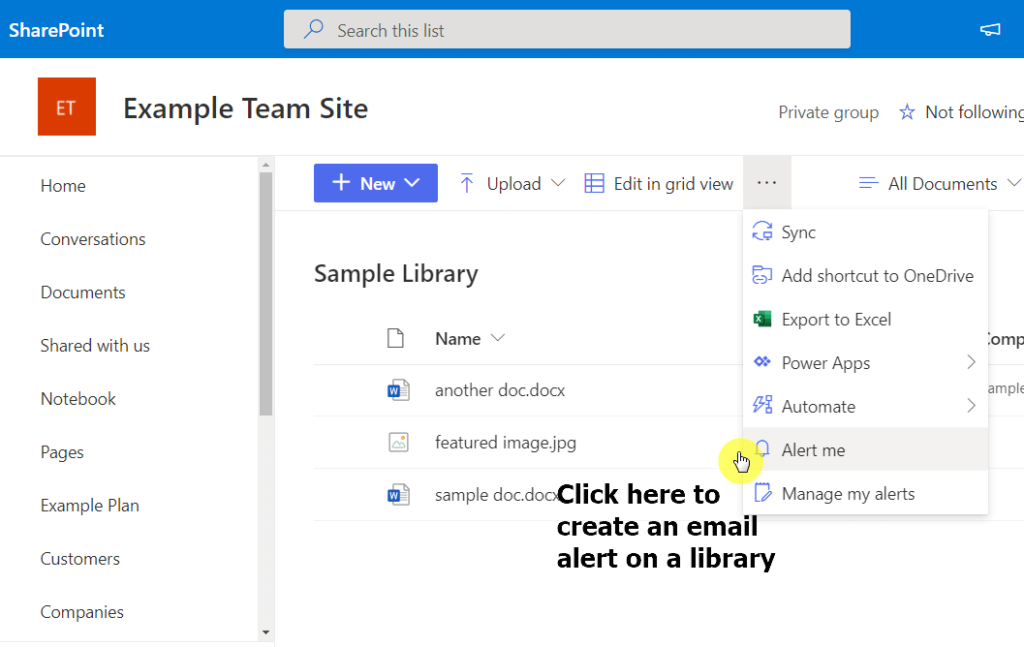
Task: Open the Companies list link
Action: click(82, 612)
